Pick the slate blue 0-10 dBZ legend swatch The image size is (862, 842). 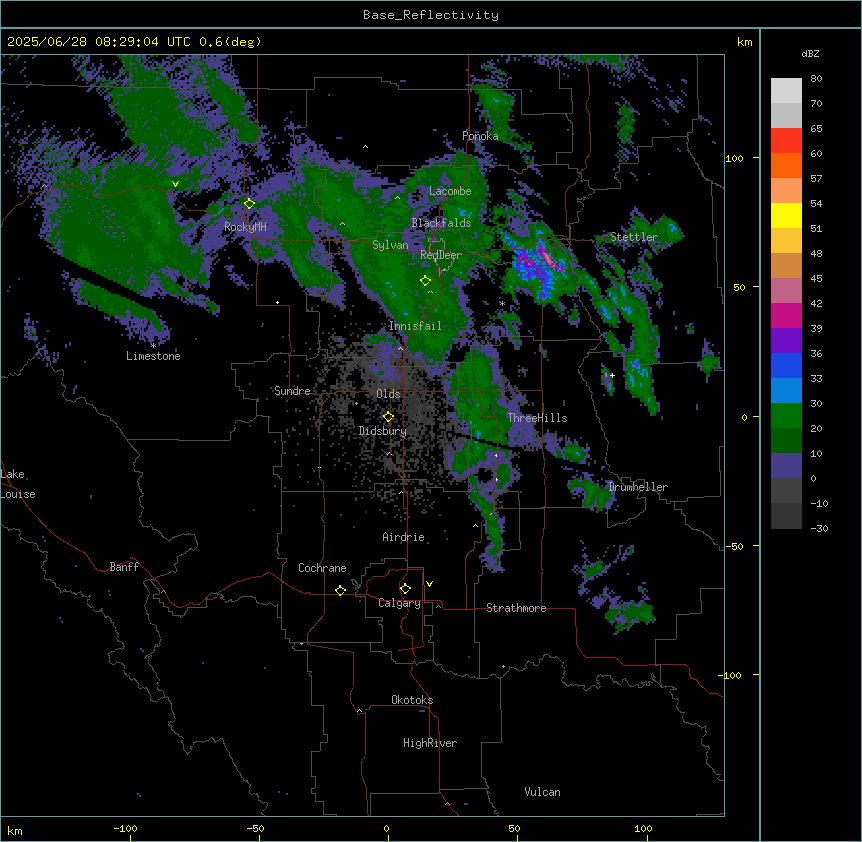click(786, 466)
